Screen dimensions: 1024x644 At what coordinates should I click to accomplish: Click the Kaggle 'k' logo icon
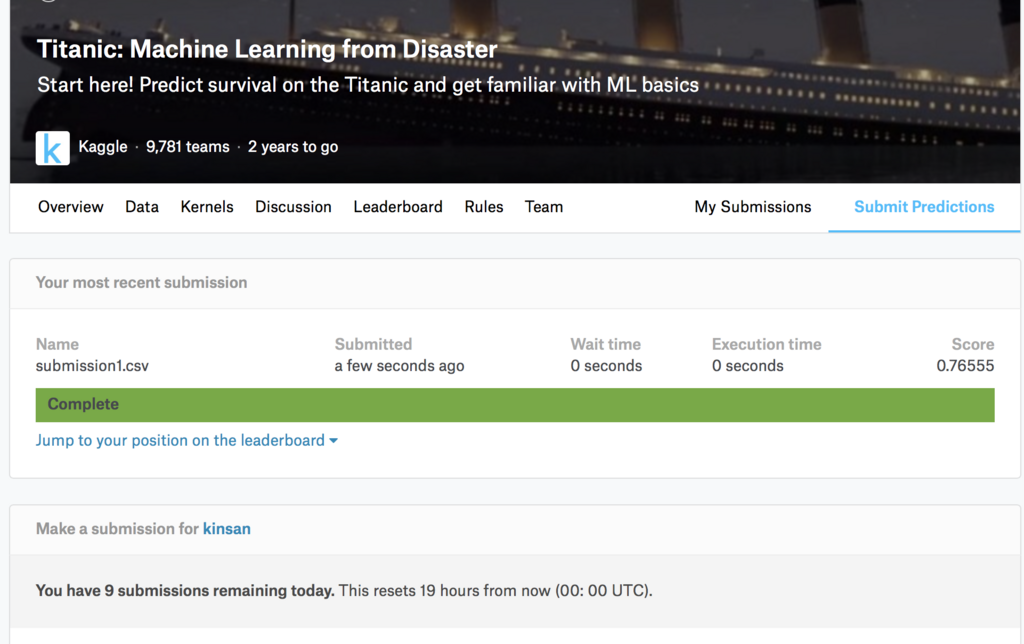pyautogui.click(x=52, y=148)
